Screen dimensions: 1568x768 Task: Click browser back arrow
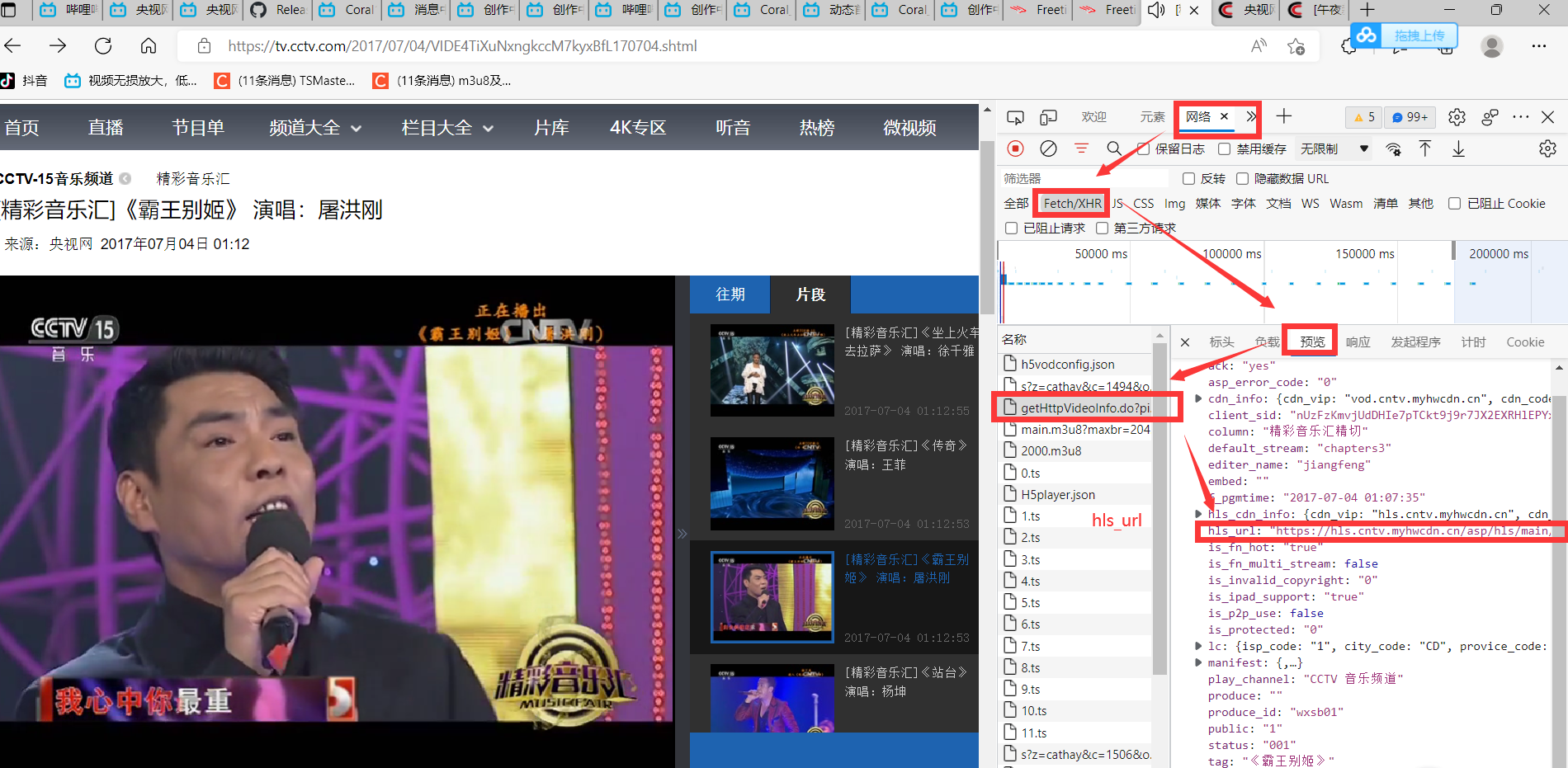(x=13, y=45)
